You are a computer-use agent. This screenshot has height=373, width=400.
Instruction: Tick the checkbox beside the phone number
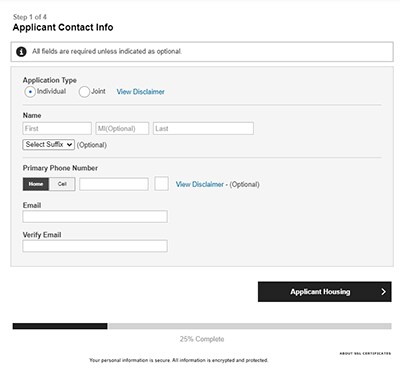pos(162,184)
